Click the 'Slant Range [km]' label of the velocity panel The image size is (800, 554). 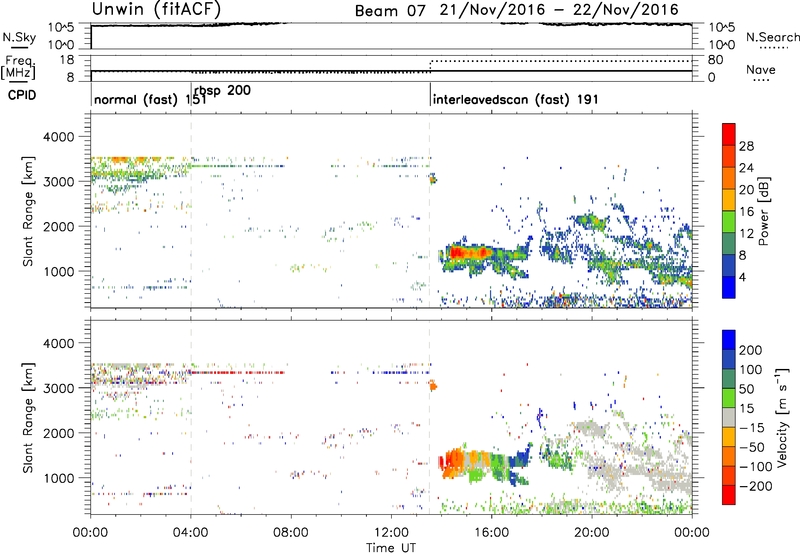tap(28, 418)
